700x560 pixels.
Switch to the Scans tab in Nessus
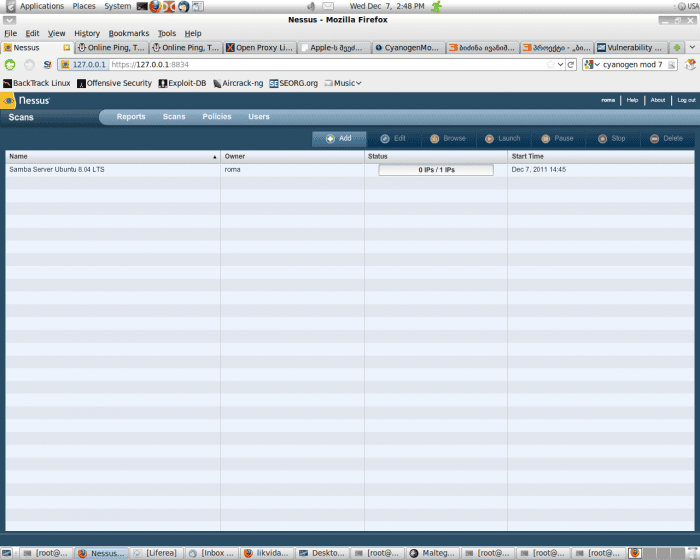pyautogui.click(x=174, y=117)
